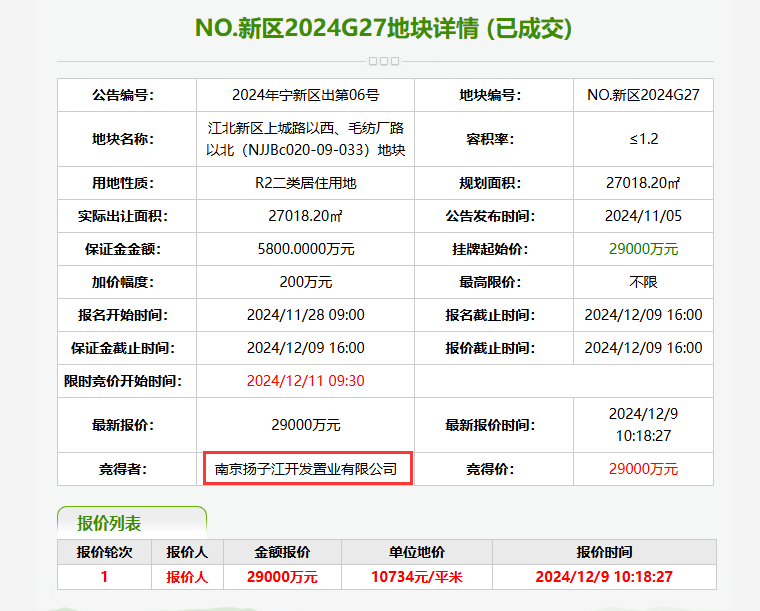Viewport: 760px width, 611px height.
Task: Click the 加价幅度 value 200万元
Action: pyautogui.click(x=305, y=282)
